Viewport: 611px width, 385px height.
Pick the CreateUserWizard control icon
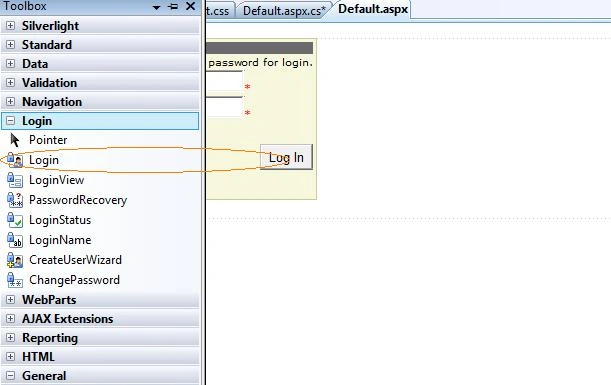[15, 260]
